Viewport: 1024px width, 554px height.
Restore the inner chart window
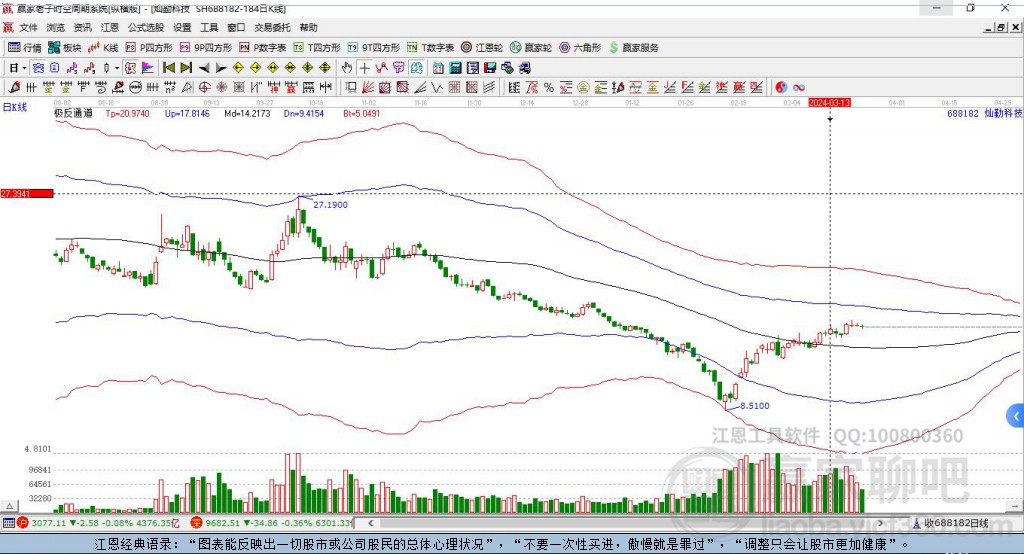pyautogui.click(x=1001, y=27)
